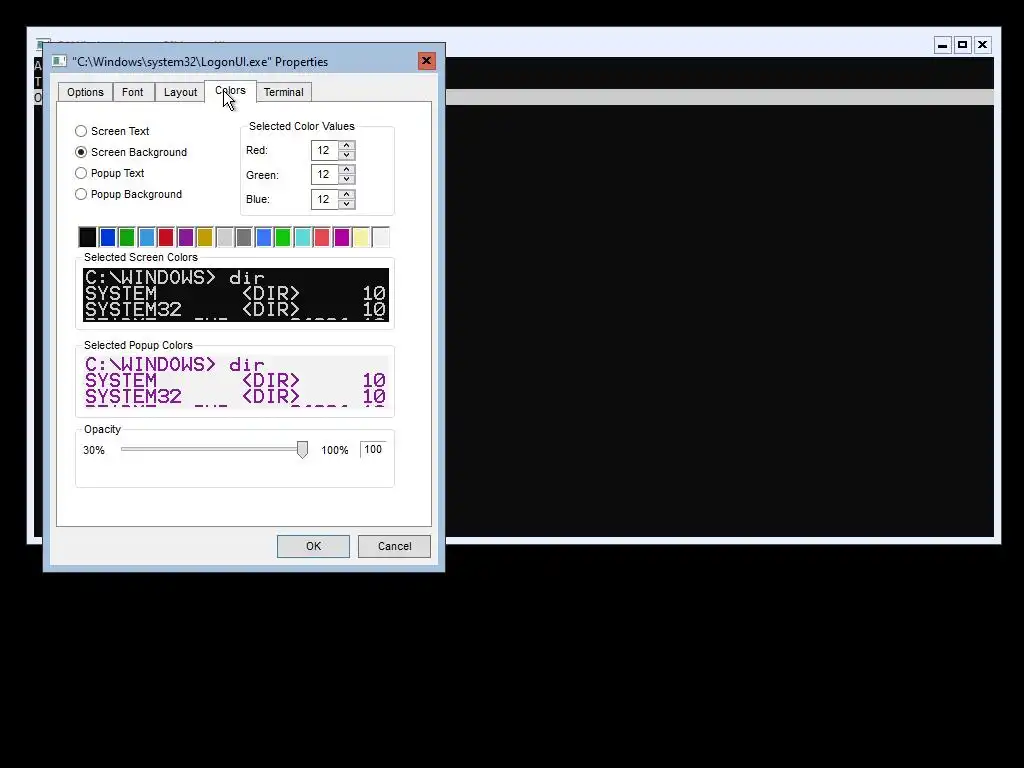Decrease the Green value with down arrow

point(347,180)
